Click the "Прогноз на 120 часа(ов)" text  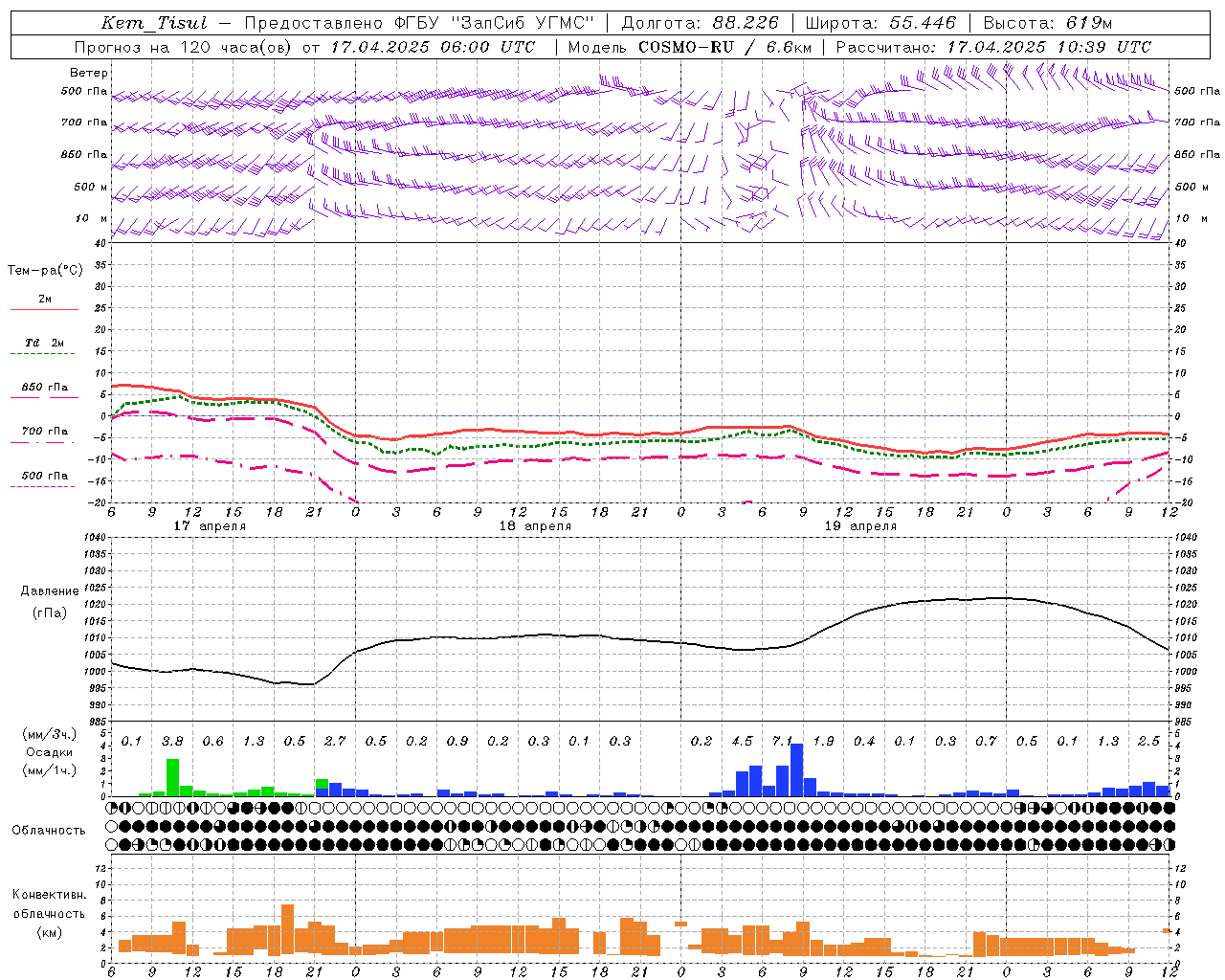click(x=183, y=47)
